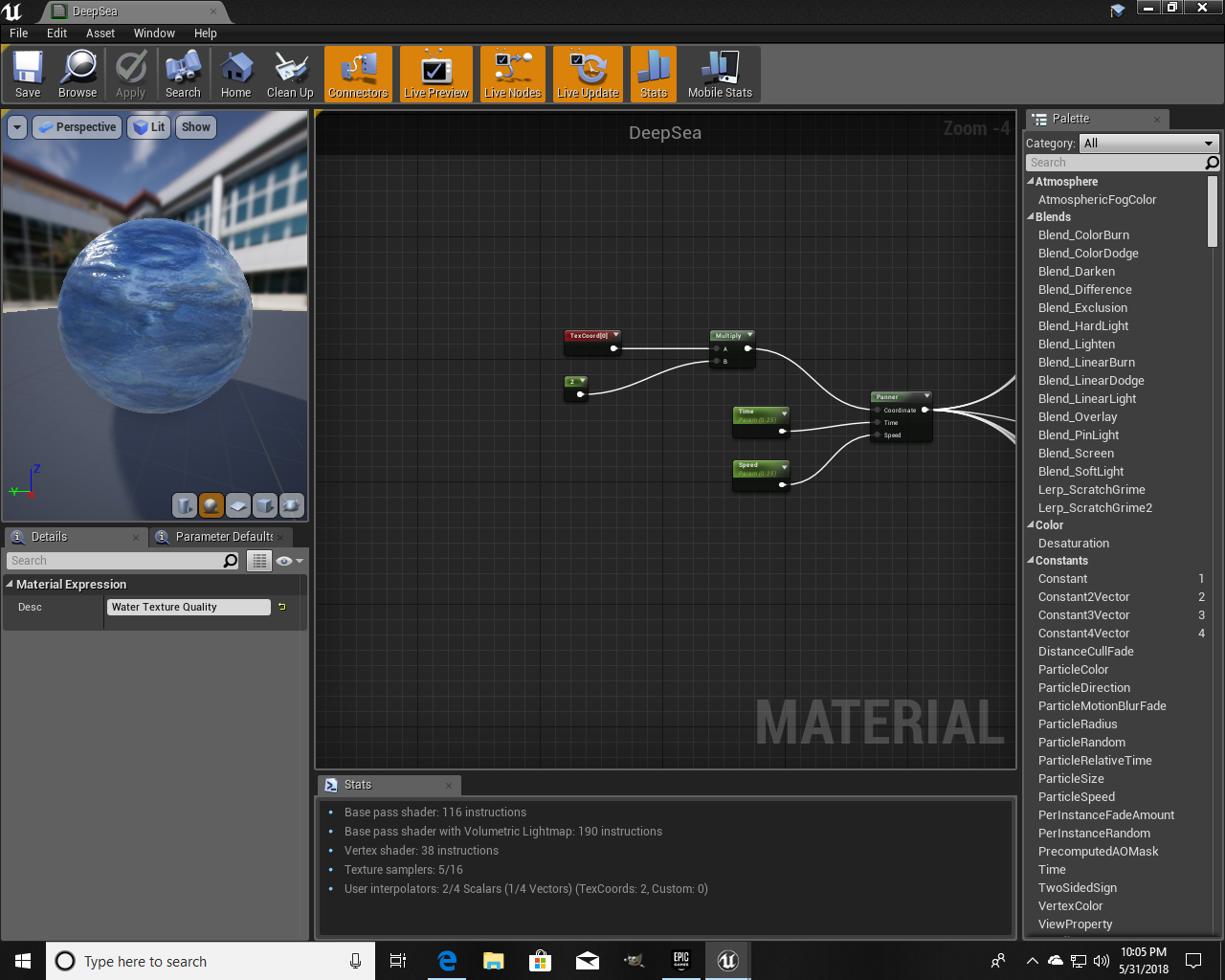Screen dimensions: 1225x980
Task: Click the Desc text field
Action: 189,607
